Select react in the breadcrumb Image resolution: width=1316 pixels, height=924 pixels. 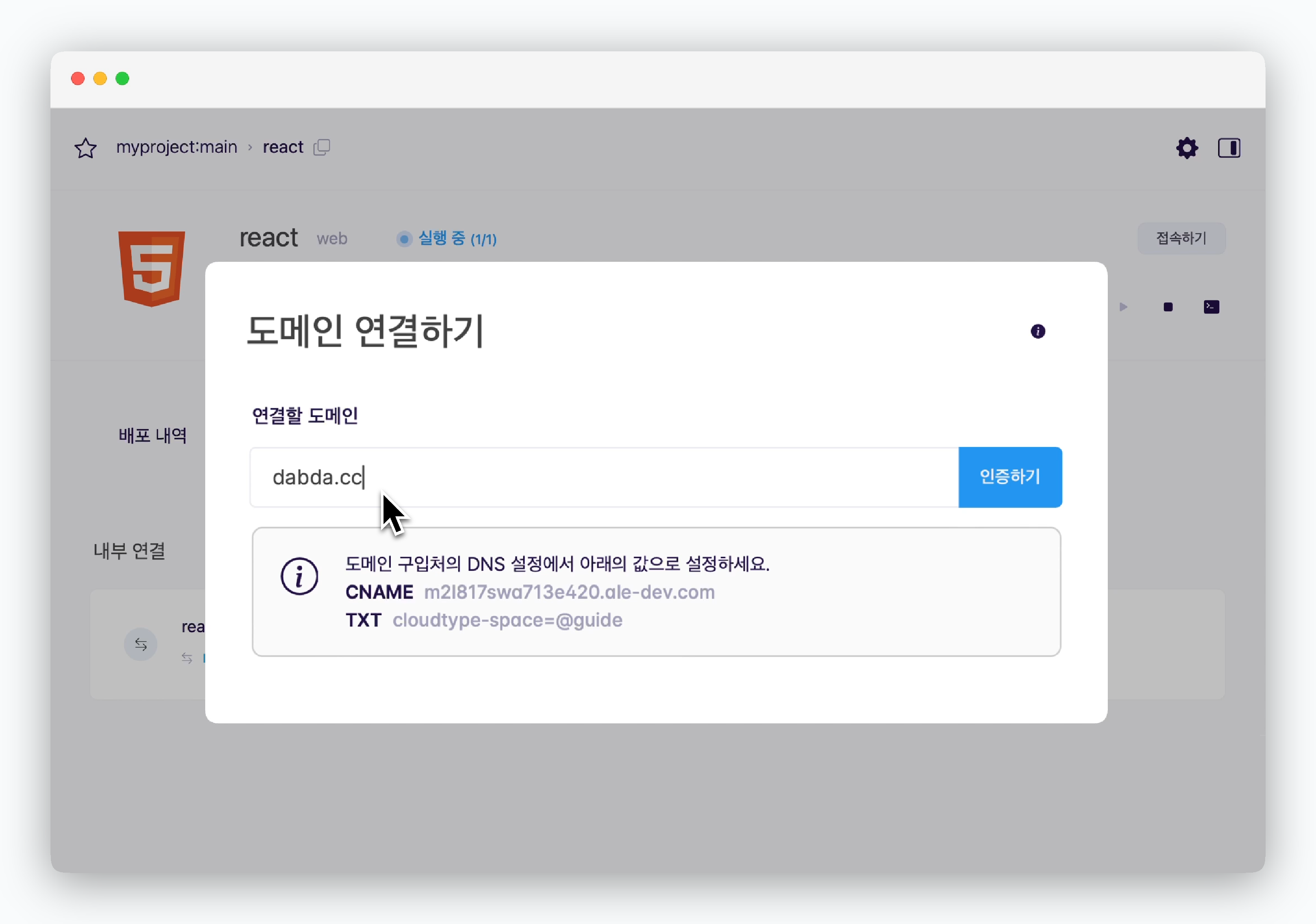(283, 148)
